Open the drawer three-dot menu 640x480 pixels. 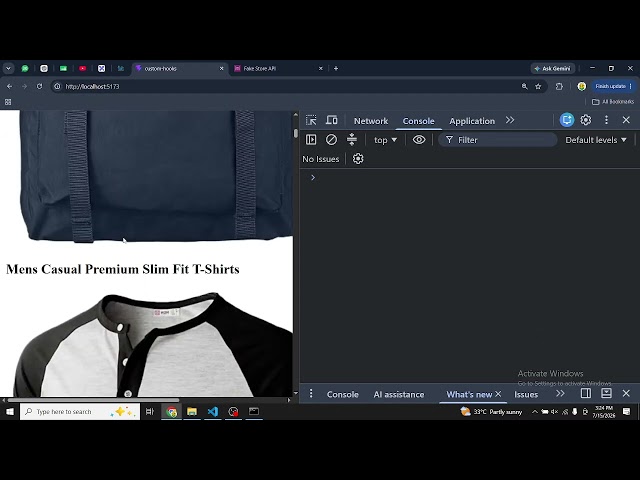point(311,393)
